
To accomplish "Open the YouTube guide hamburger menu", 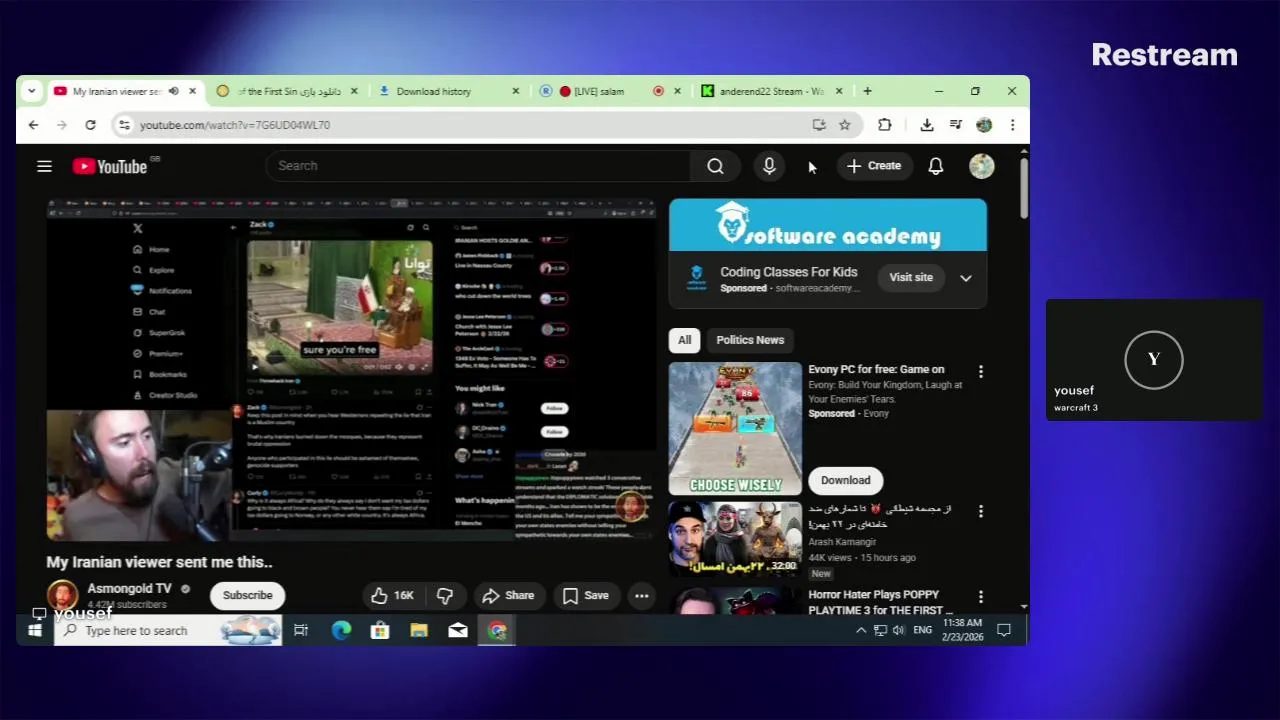I will 44,166.
